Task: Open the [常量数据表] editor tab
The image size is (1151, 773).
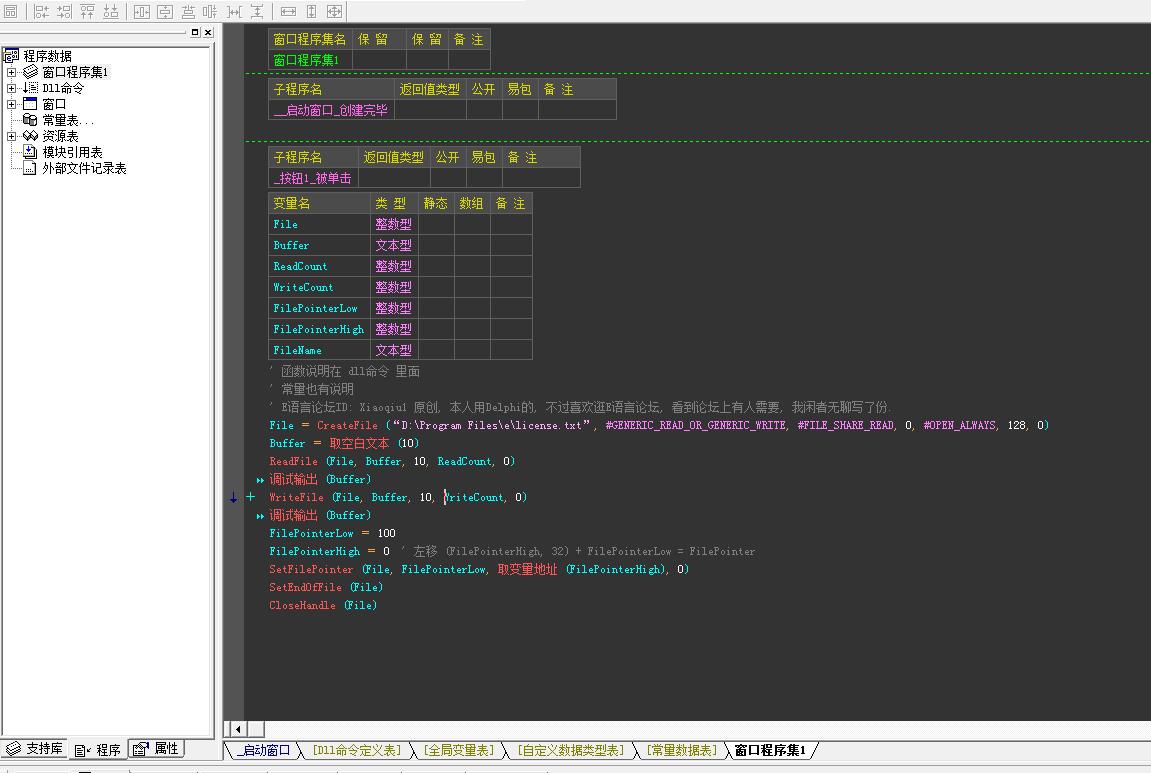Action: tap(682, 750)
